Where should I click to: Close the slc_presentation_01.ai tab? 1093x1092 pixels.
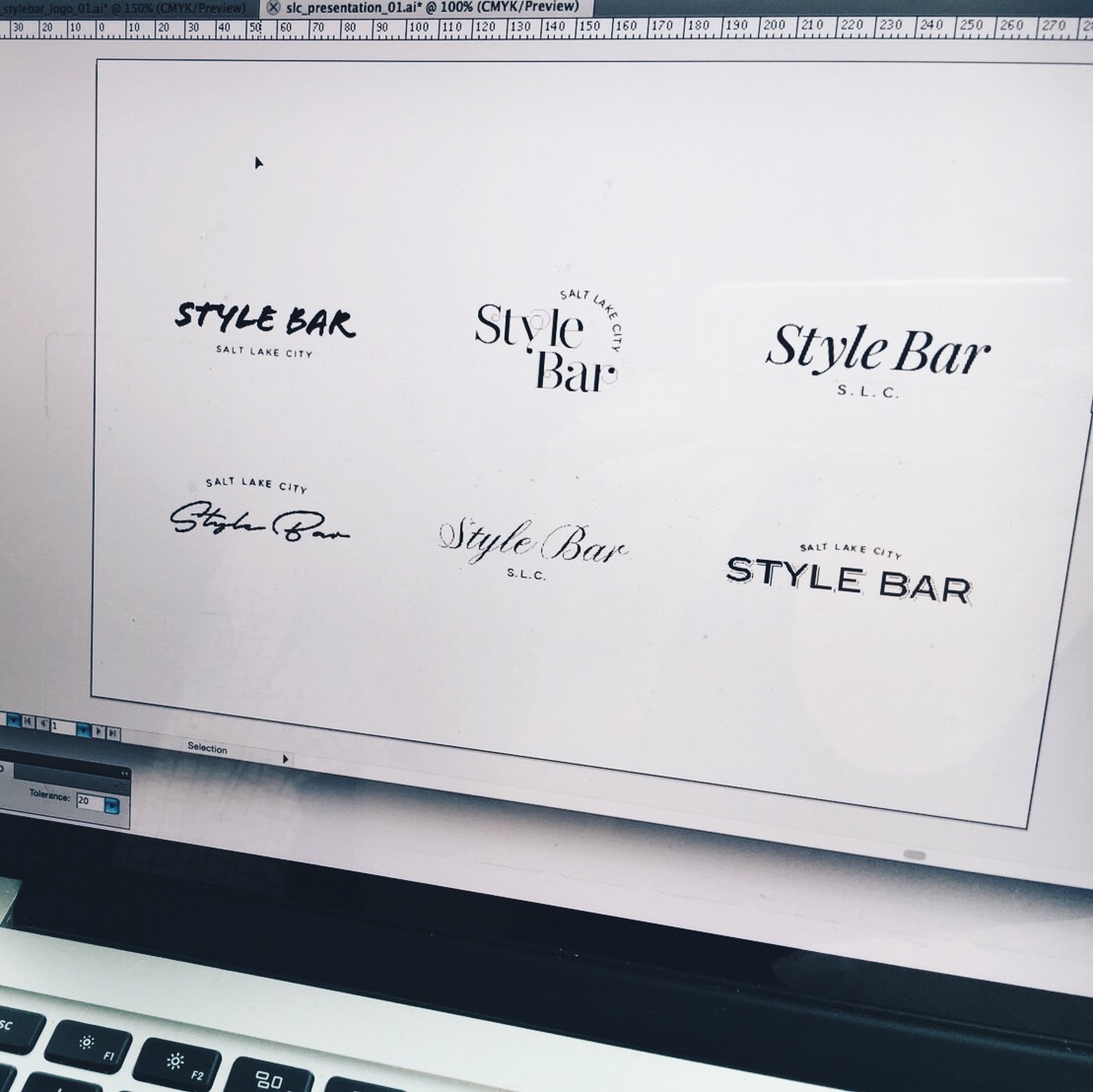click(273, 8)
